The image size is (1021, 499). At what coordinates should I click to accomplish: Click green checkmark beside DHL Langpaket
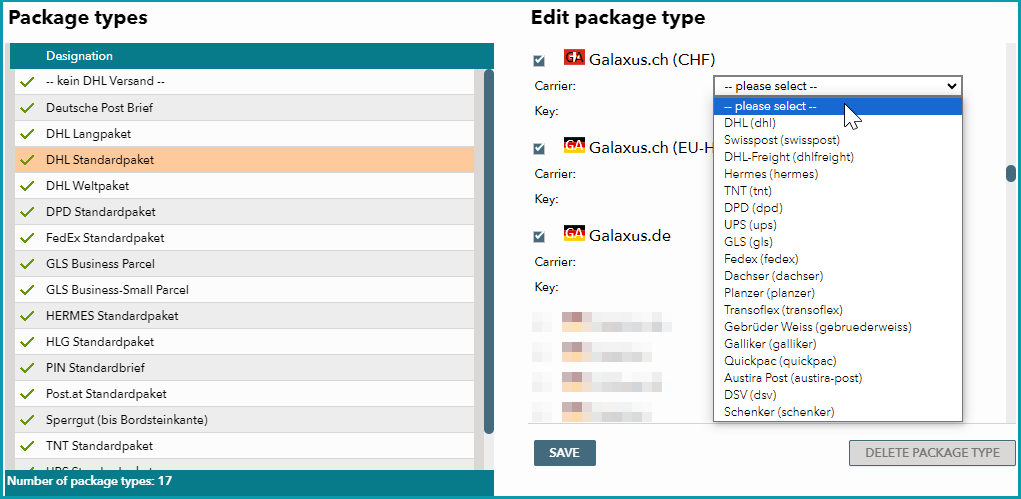[27, 134]
